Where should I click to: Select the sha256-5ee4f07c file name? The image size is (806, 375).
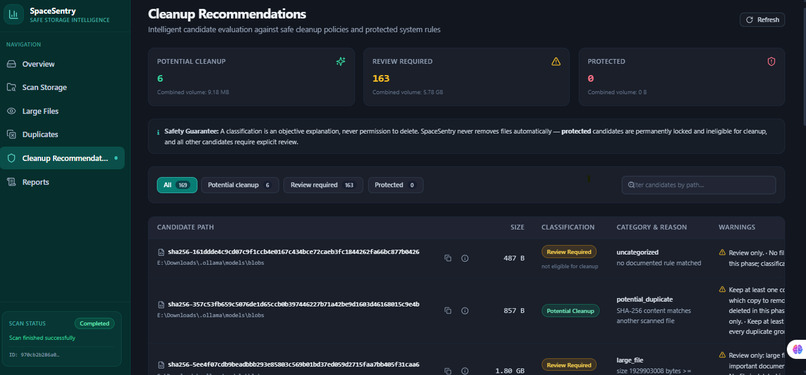[x=294, y=365]
